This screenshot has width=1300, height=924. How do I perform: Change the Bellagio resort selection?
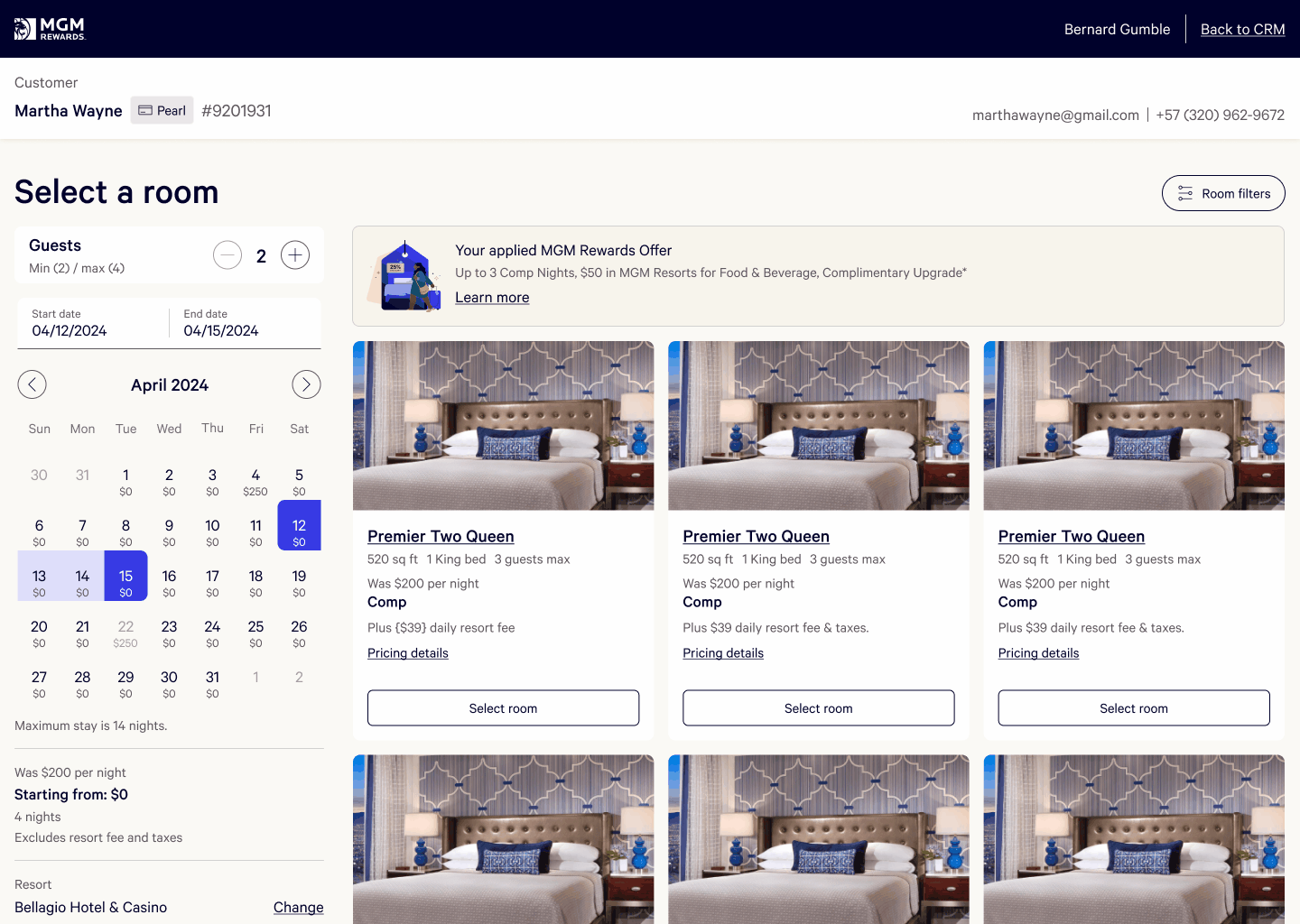298,907
